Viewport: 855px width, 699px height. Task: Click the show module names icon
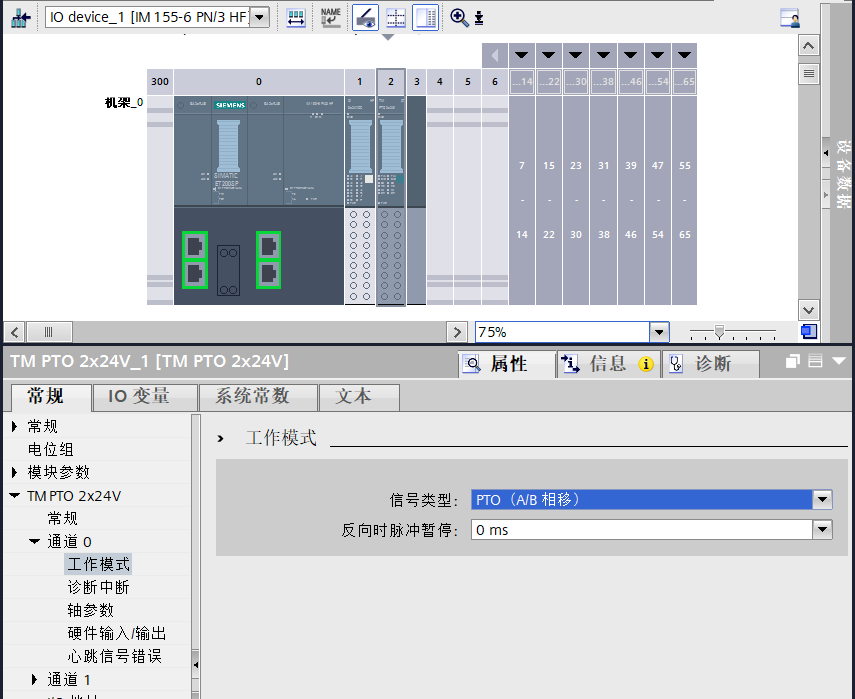(330, 17)
